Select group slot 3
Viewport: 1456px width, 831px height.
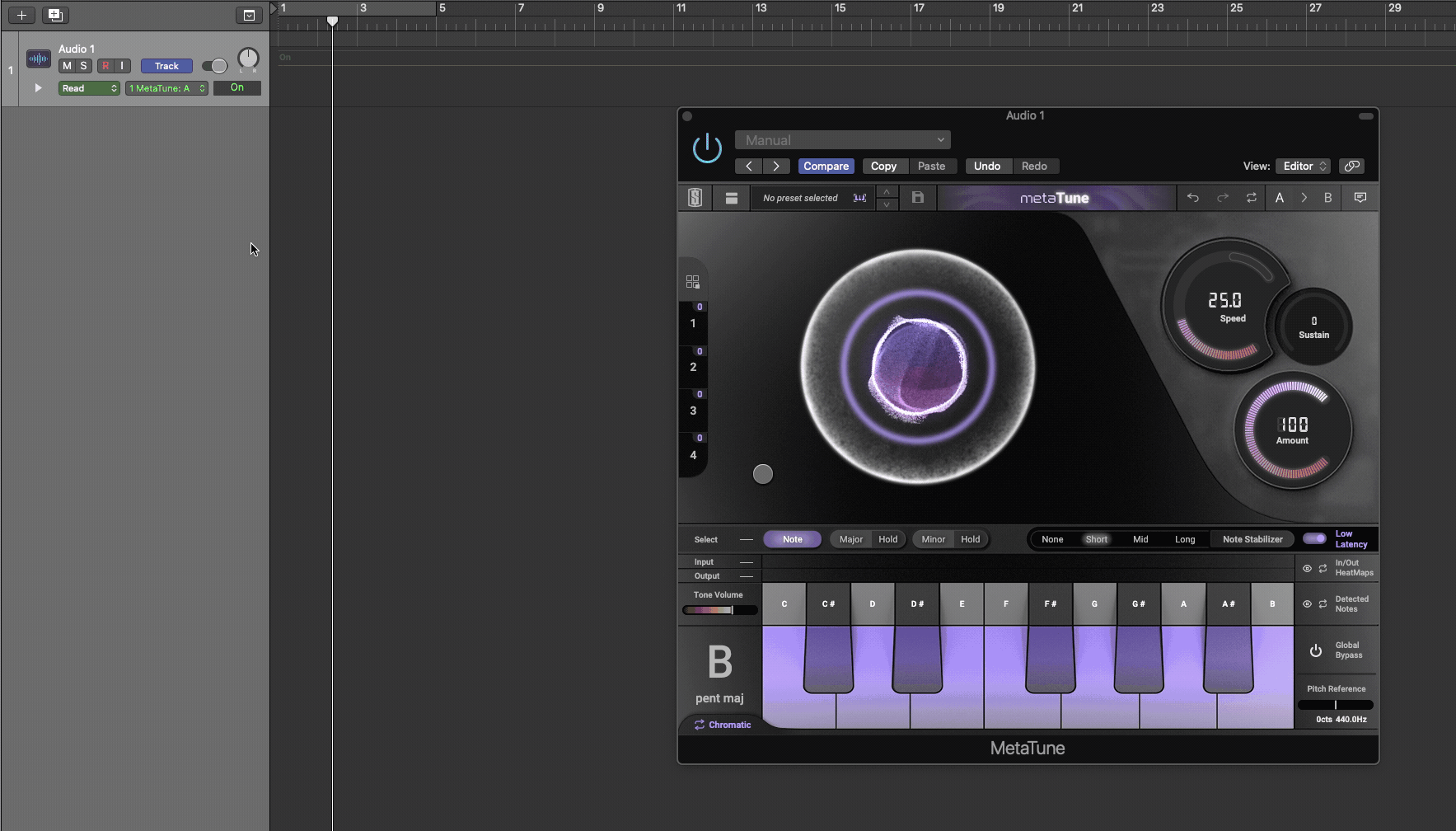(x=693, y=411)
